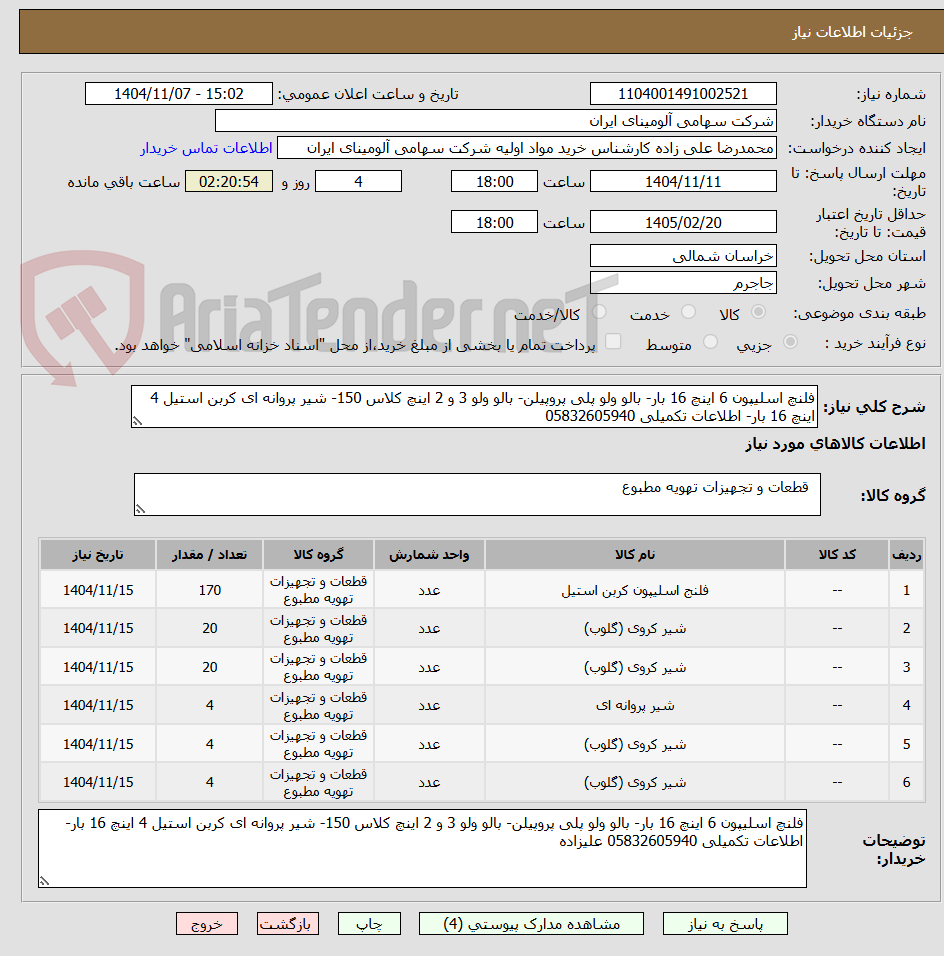This screenshot has height=956, width=944.
Task: Open مشاهده مدارک پیوستی (4) button
Action: pyautogui.click(x=531, y=924)
